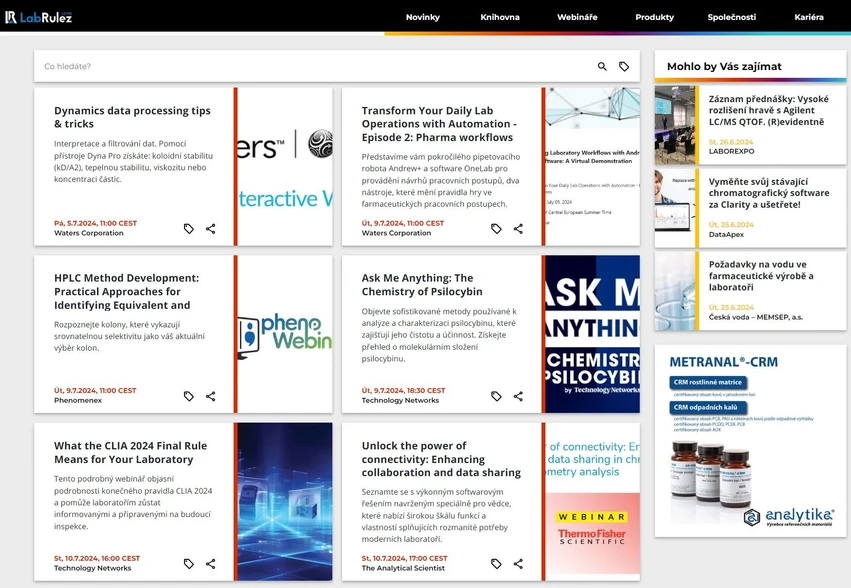Open the Společnosti menu item
The height and width of the screenshot is (588, 851).
coord(732,17)
